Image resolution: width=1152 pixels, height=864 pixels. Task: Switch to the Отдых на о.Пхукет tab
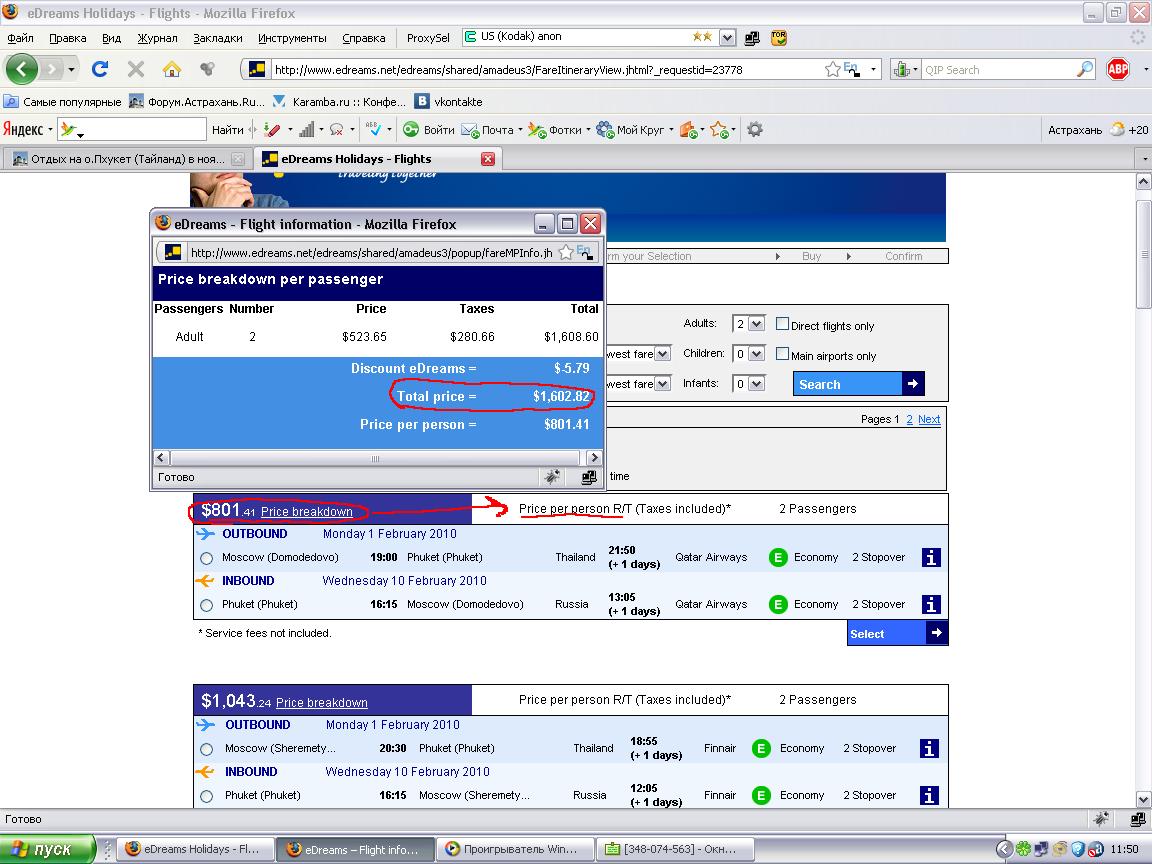(127, 159)
